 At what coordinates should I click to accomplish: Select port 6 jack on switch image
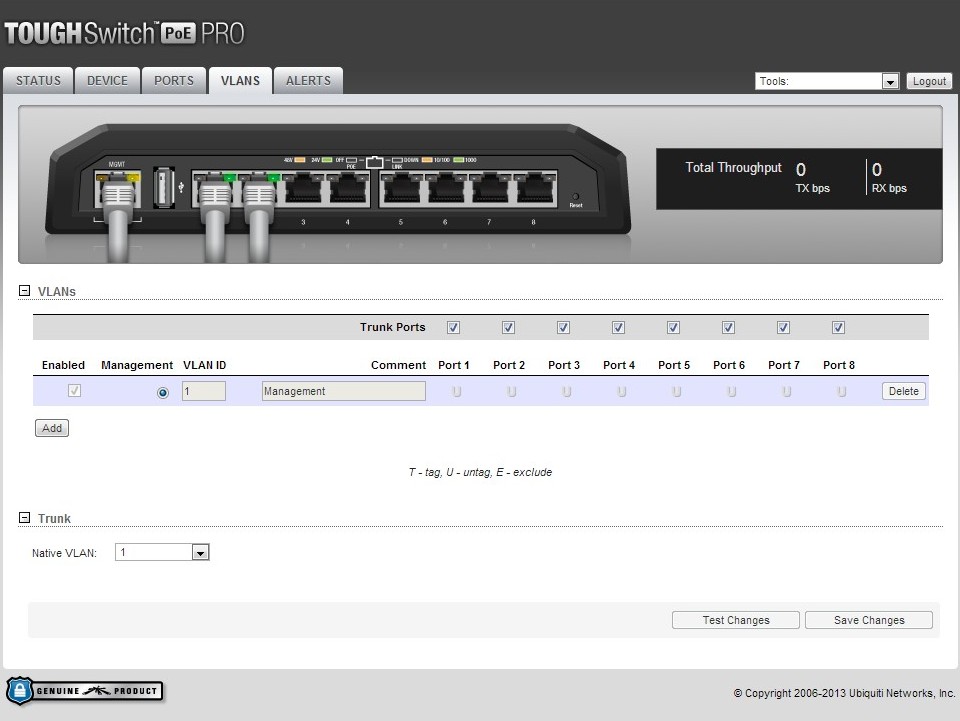coord(446,189)
